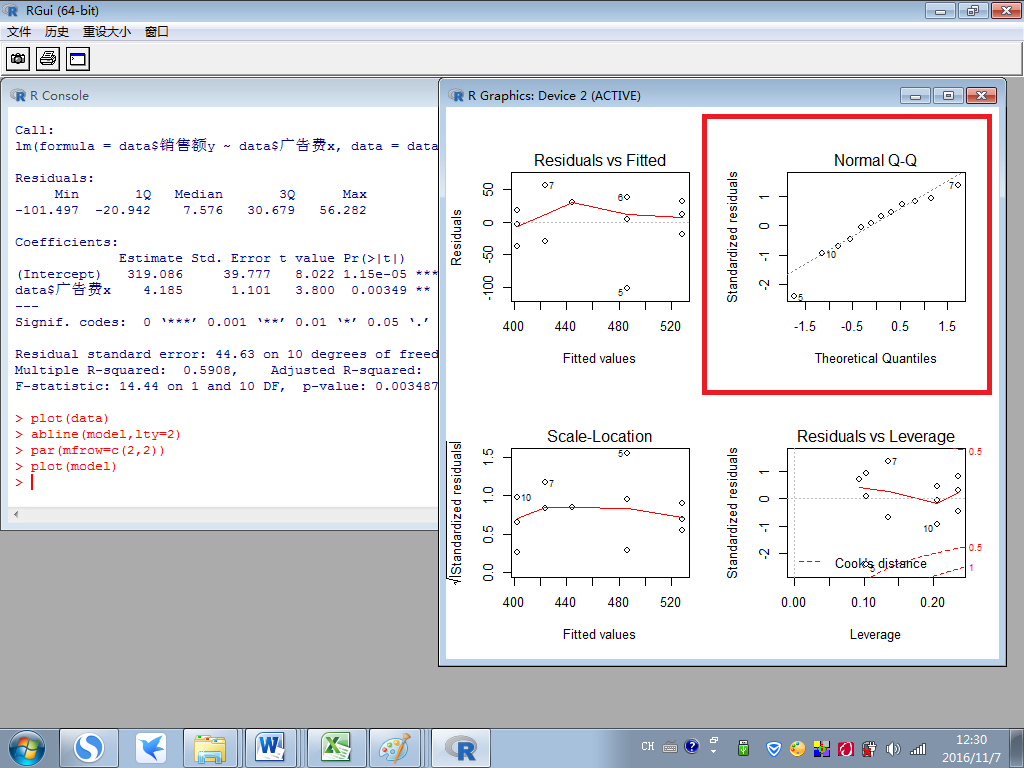This screenshot has width=1024, height=768.
Task: Click the "Theoretical Quantiles" axis label
Action: tap(875, 359)
